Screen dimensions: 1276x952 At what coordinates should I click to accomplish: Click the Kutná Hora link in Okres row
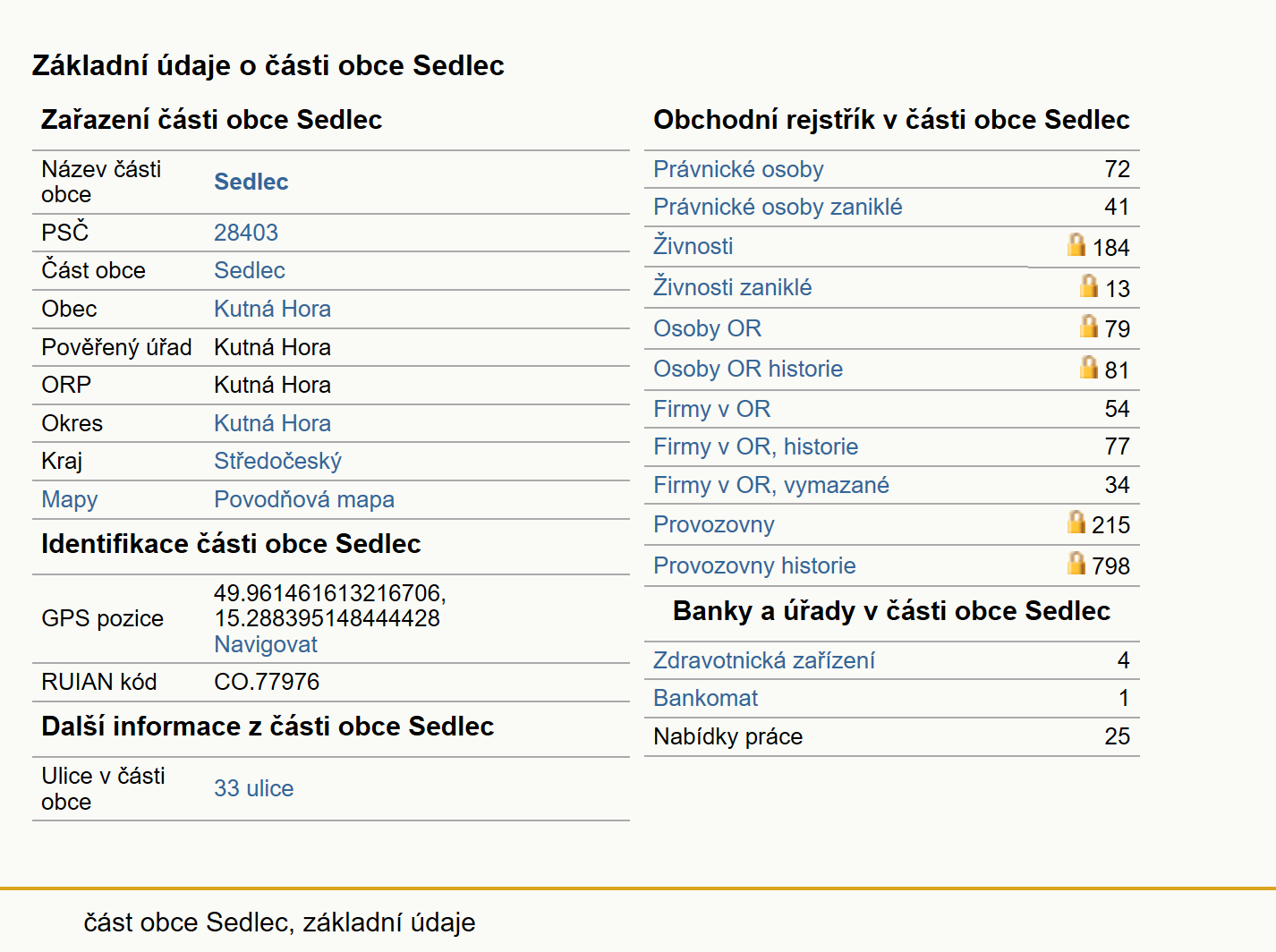click(272, 423)
